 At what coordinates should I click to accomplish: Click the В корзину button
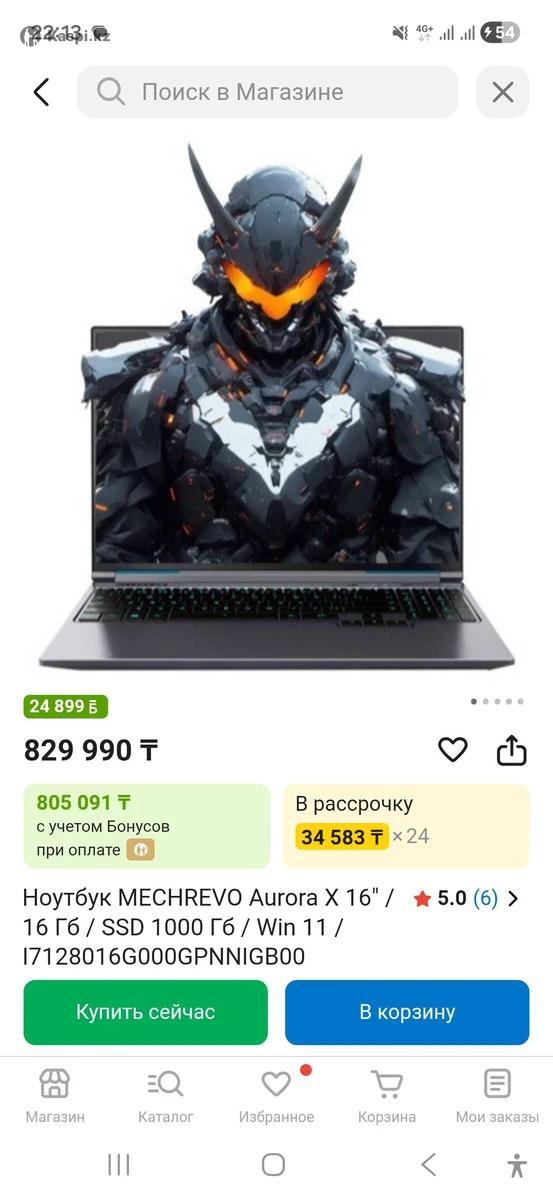pos(407,1012)
